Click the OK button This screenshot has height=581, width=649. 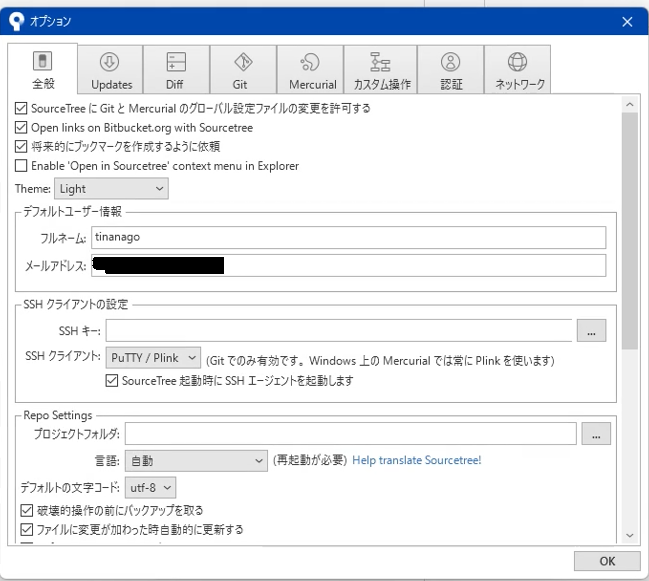(x=607, y=561)
